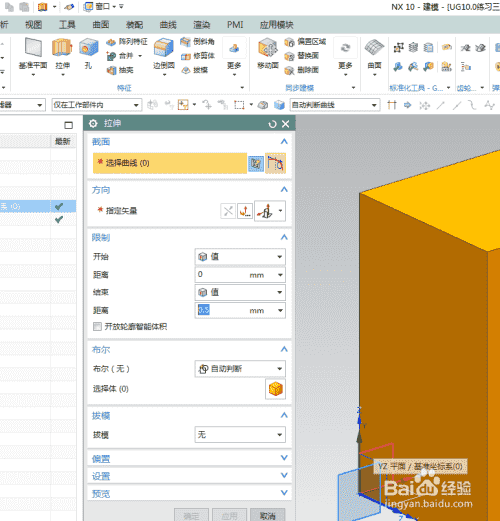500x521 pixels.
Task: Open the 应用模块 ribbon tab
Action: coord(277,25)
